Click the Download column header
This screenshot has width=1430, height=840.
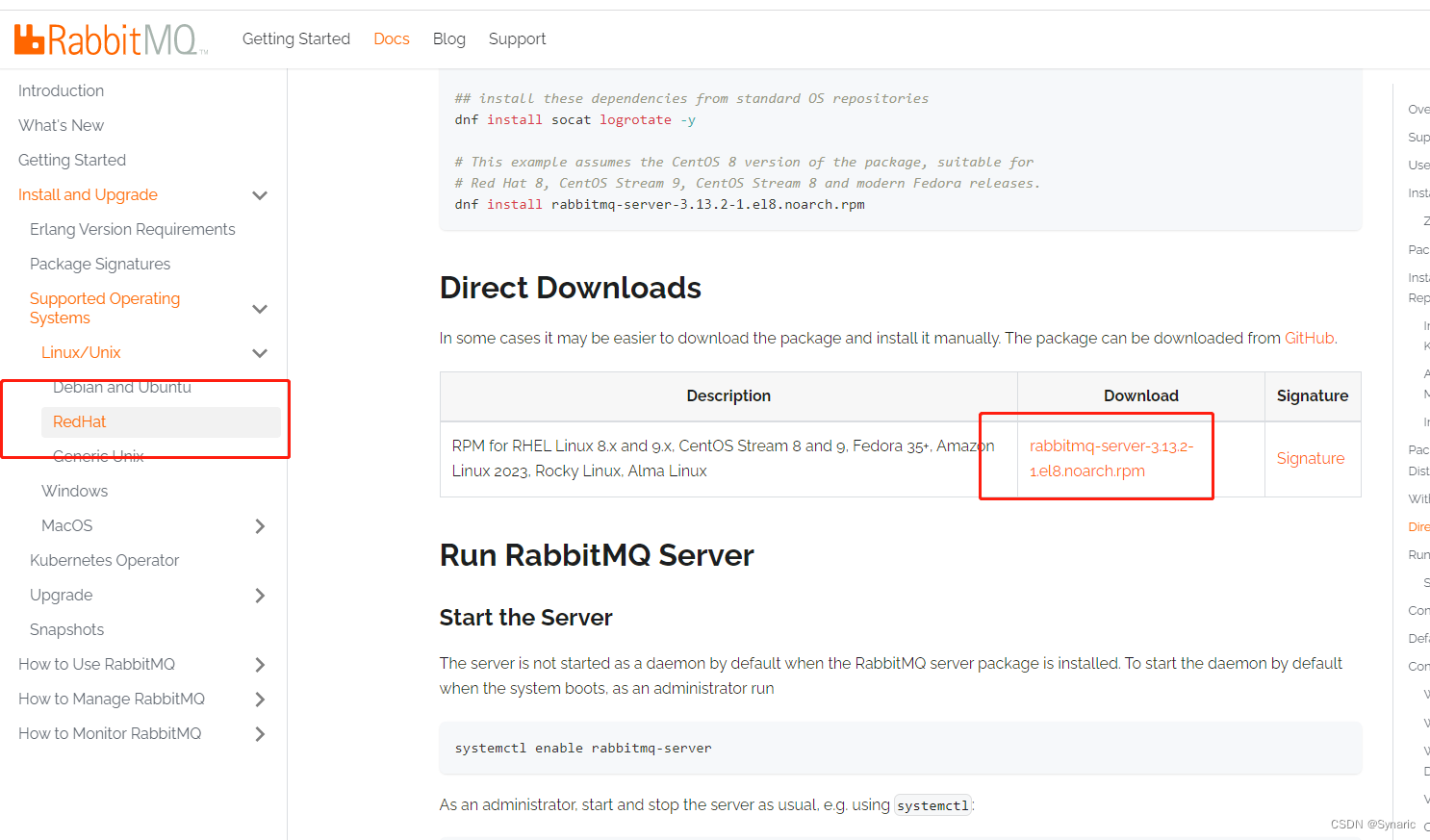tap(1141, 395)
